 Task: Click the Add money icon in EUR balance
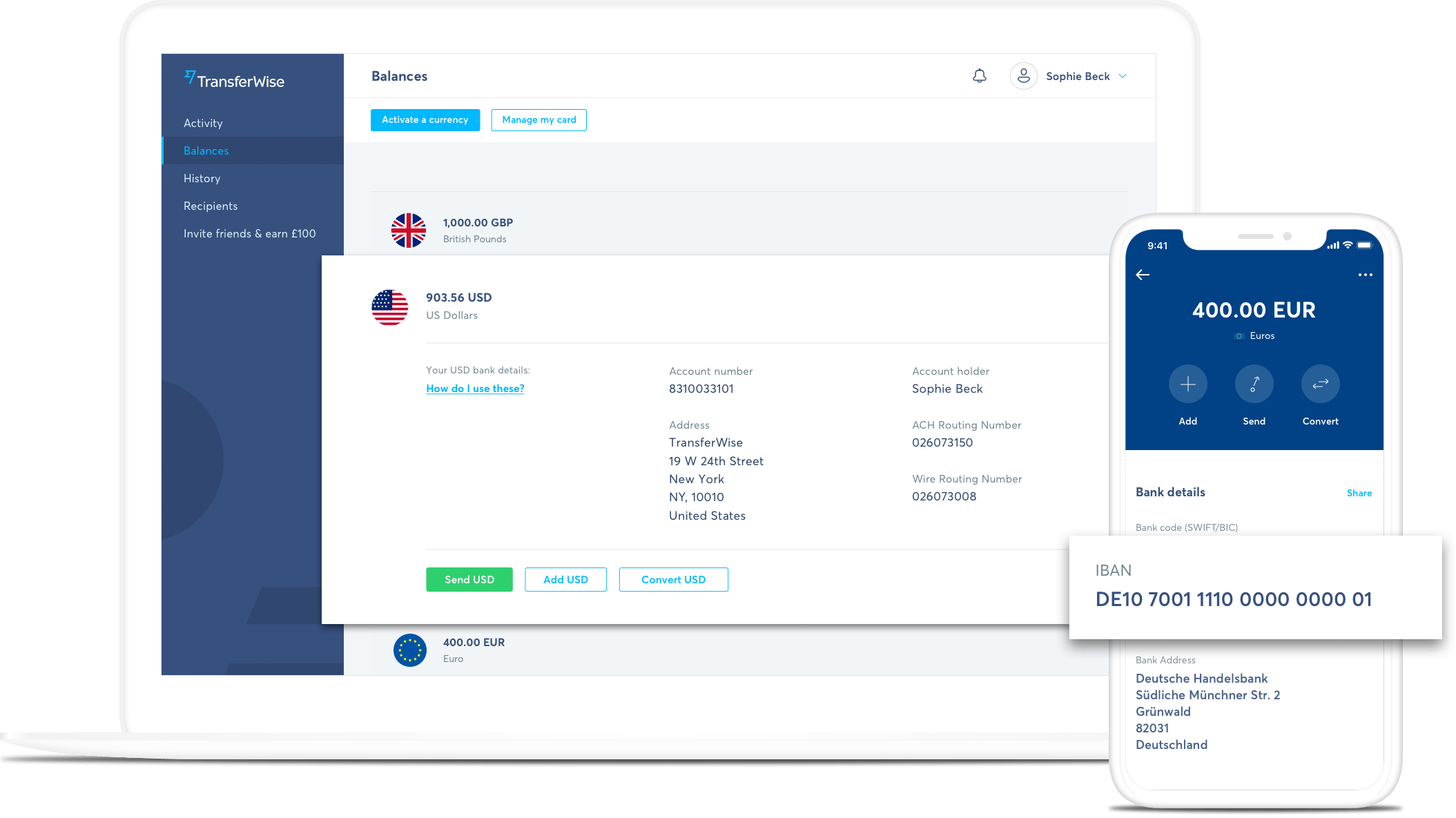(x=1188, y=384)
